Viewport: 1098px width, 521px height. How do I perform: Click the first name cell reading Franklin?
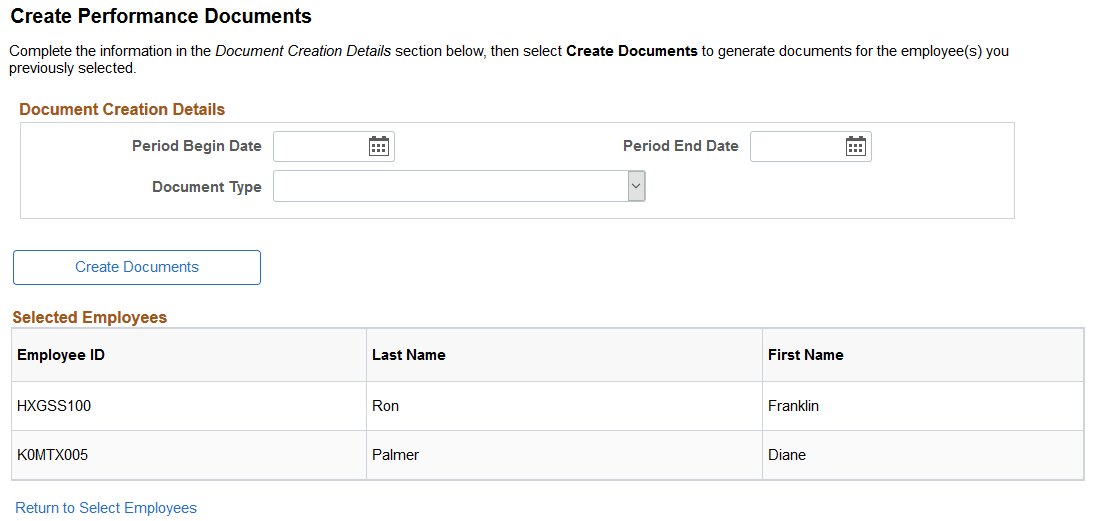pos(794,406)
